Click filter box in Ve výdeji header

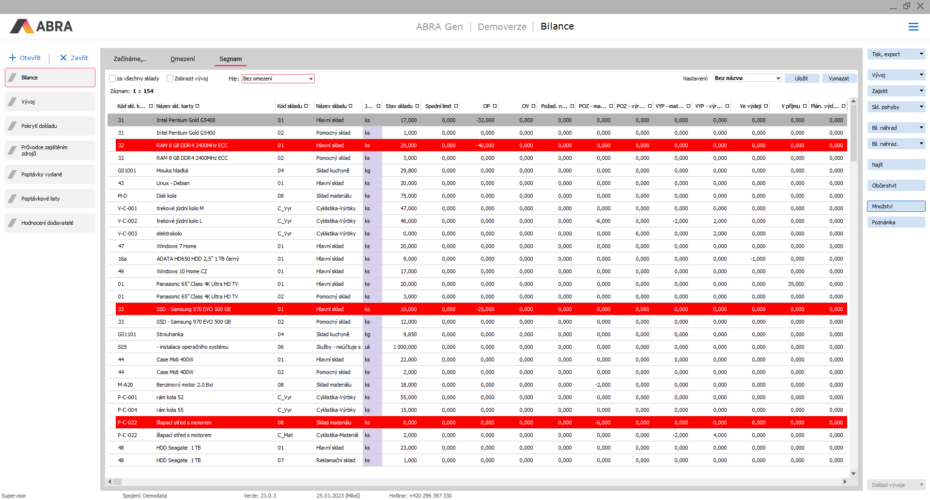pyautogui.click(x=766, y=106)
